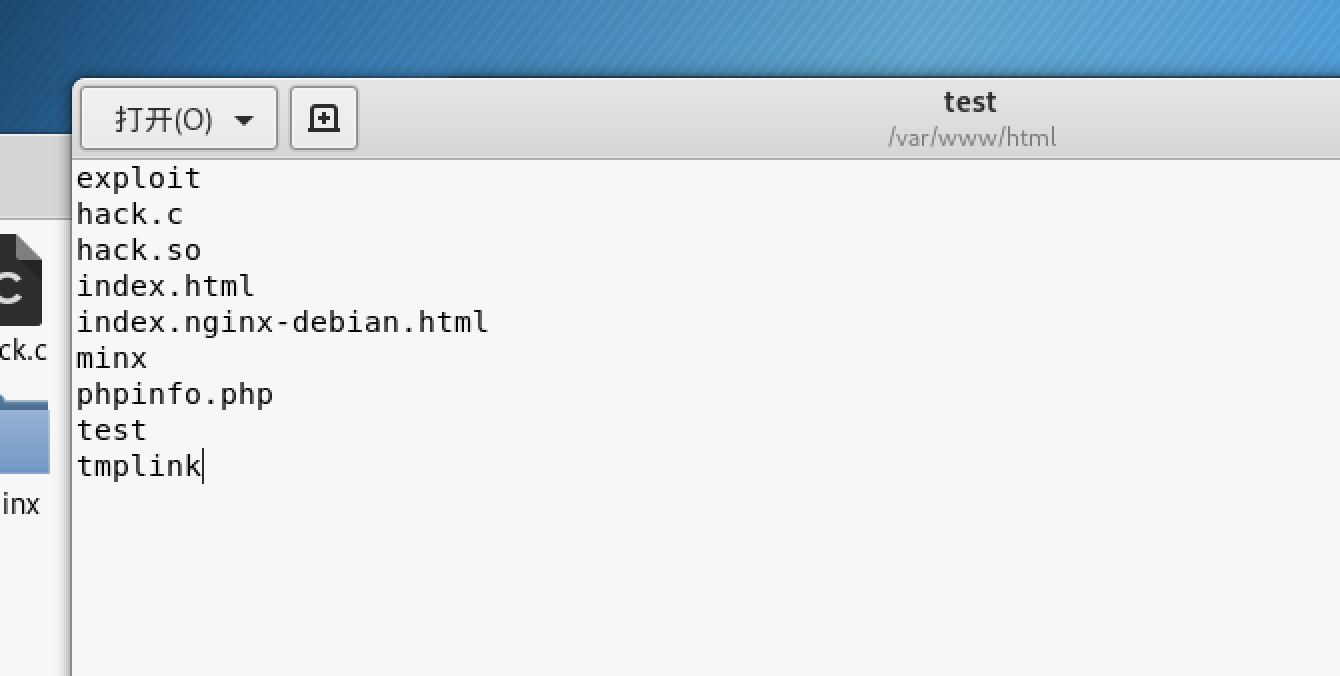Click the "minx" line in editor

coord(112,359)
